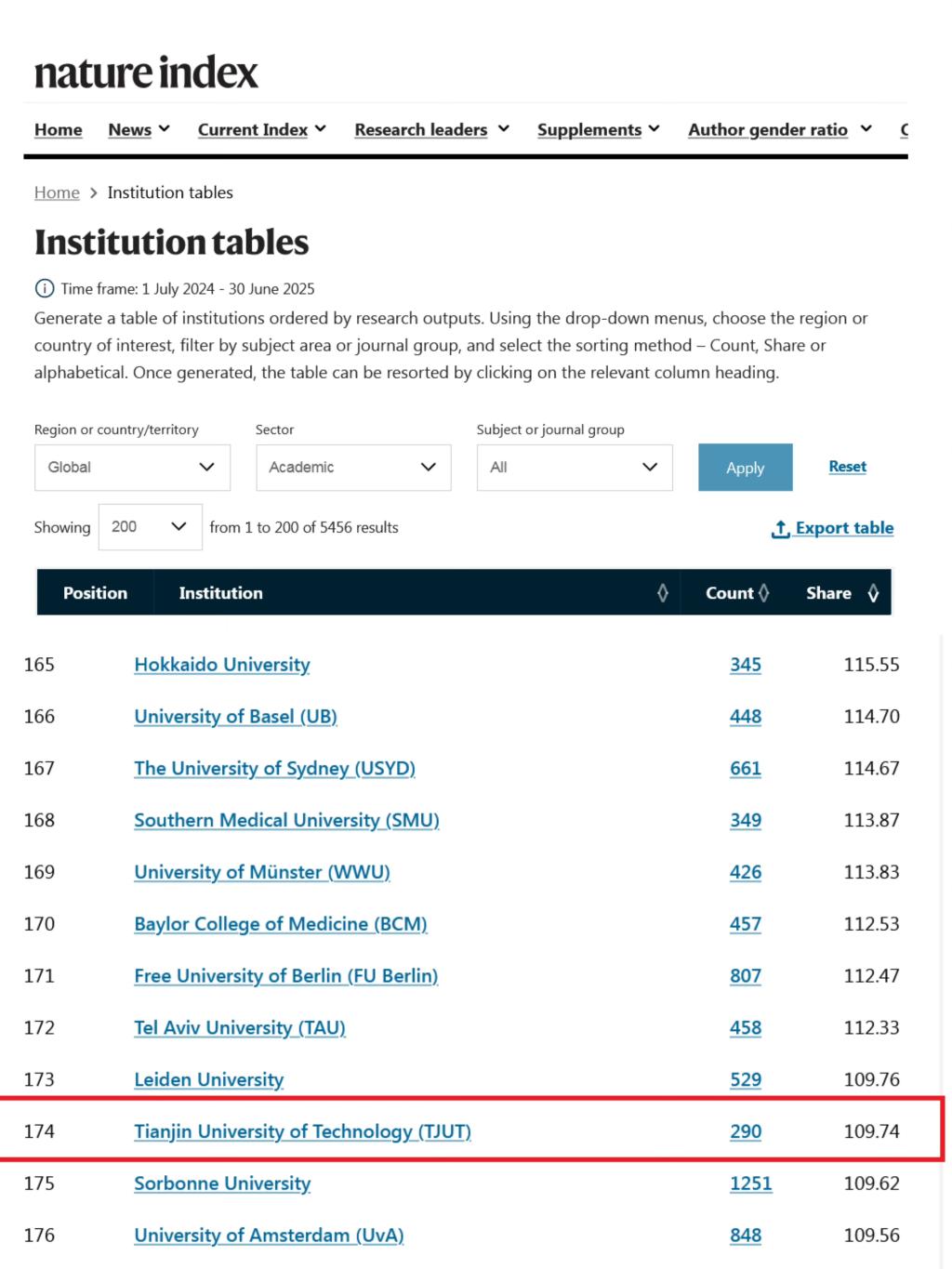952x1269 pixels.
Task: Expand the News menu chevron
Action: pos(165,128)
